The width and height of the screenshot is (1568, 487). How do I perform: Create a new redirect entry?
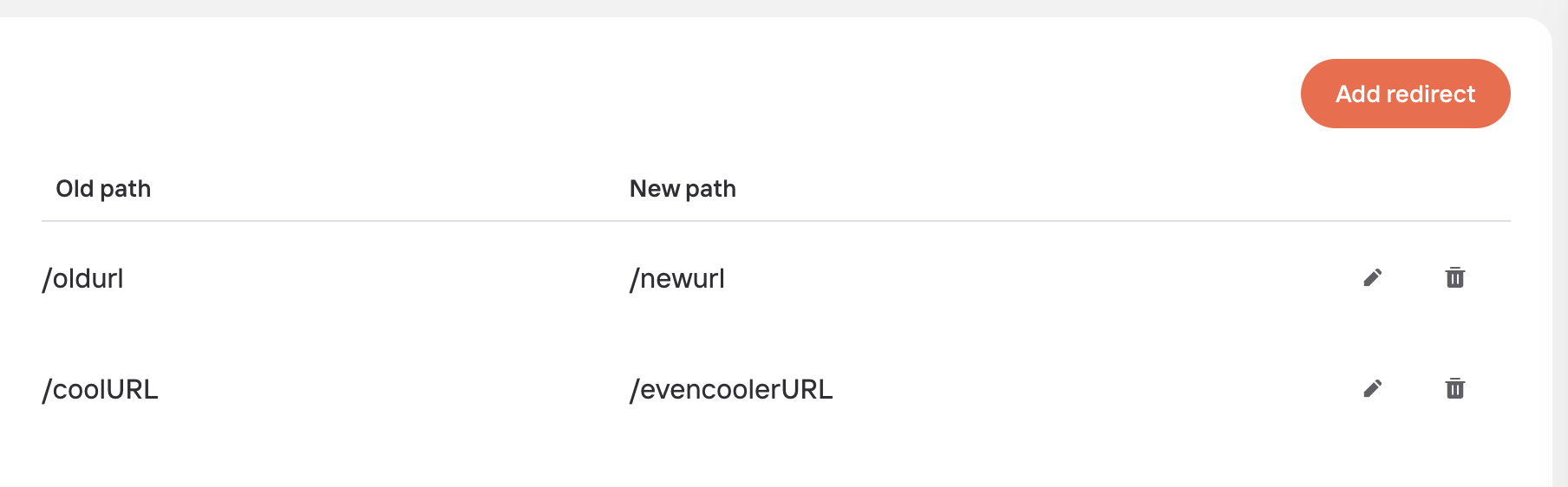1405,94
